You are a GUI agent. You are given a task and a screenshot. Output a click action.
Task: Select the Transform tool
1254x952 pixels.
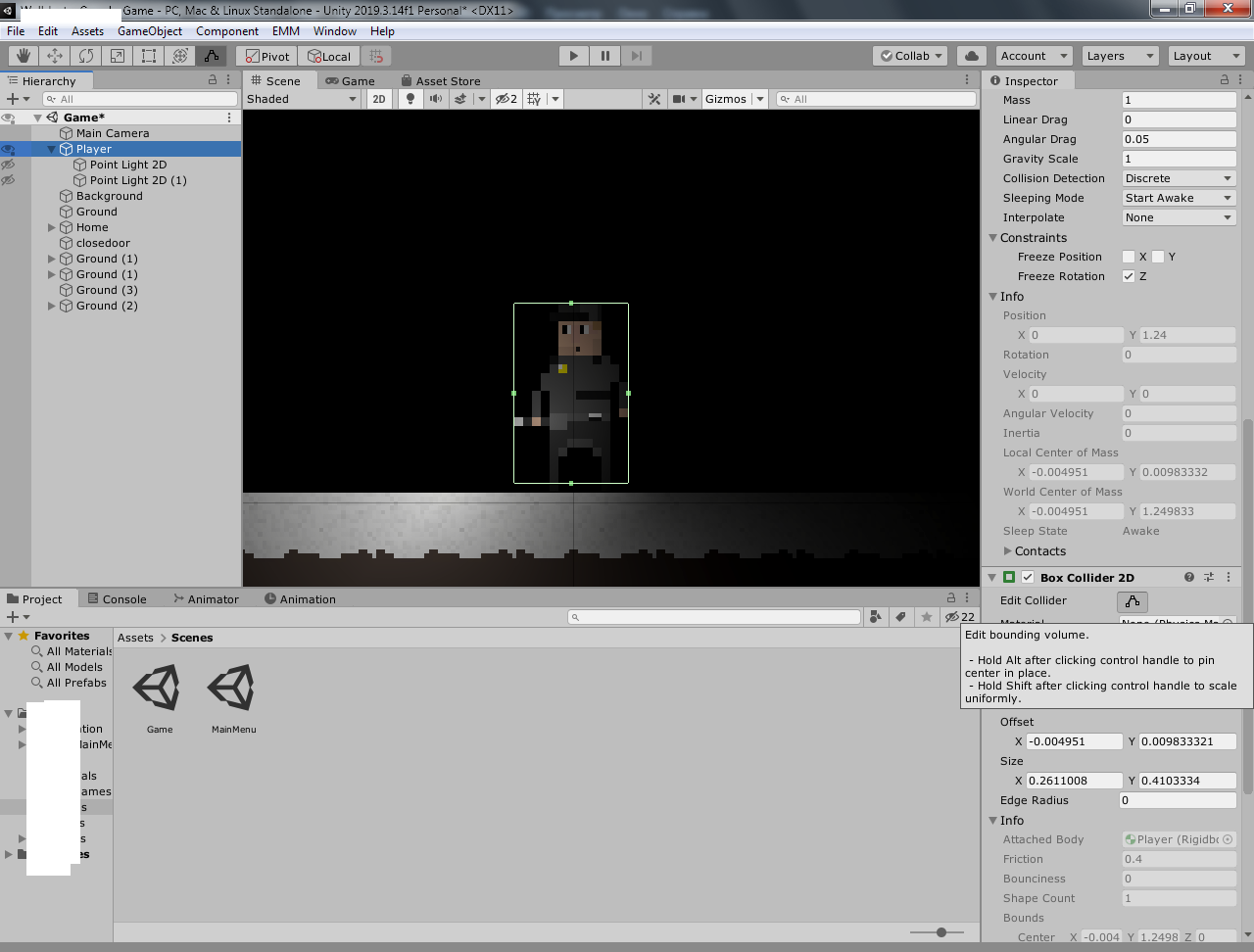pos(180,56)
